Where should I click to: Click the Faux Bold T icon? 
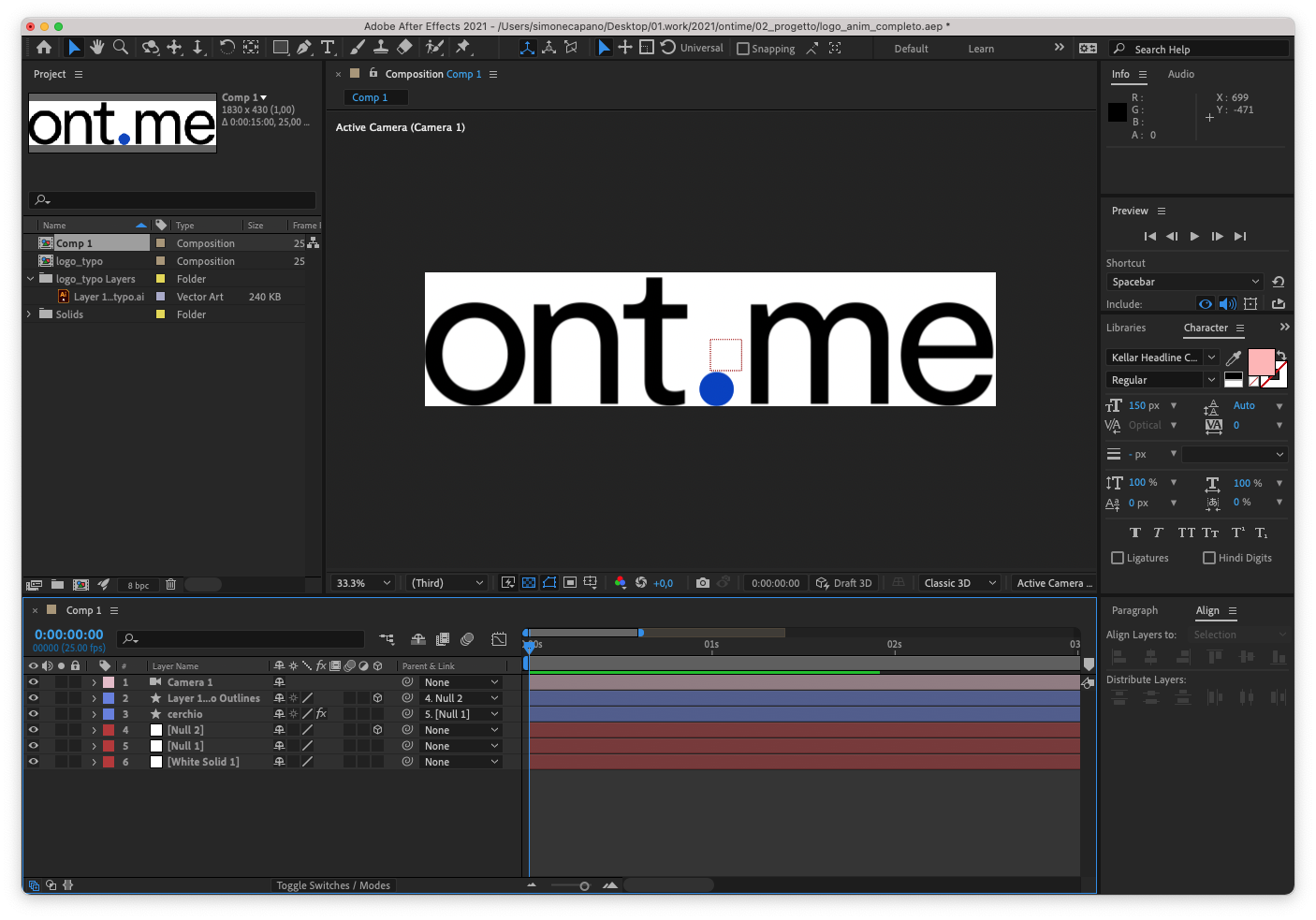(x=1135, y=533)
